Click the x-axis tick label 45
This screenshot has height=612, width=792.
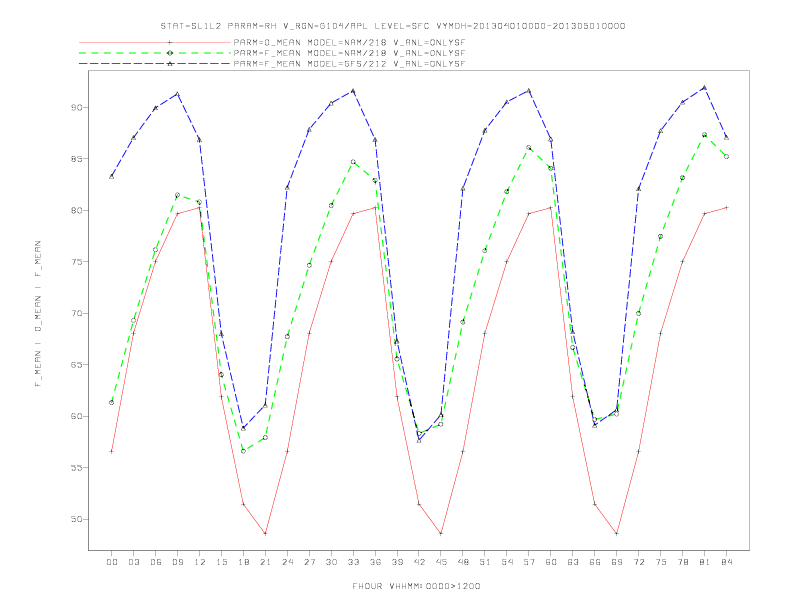441,562
